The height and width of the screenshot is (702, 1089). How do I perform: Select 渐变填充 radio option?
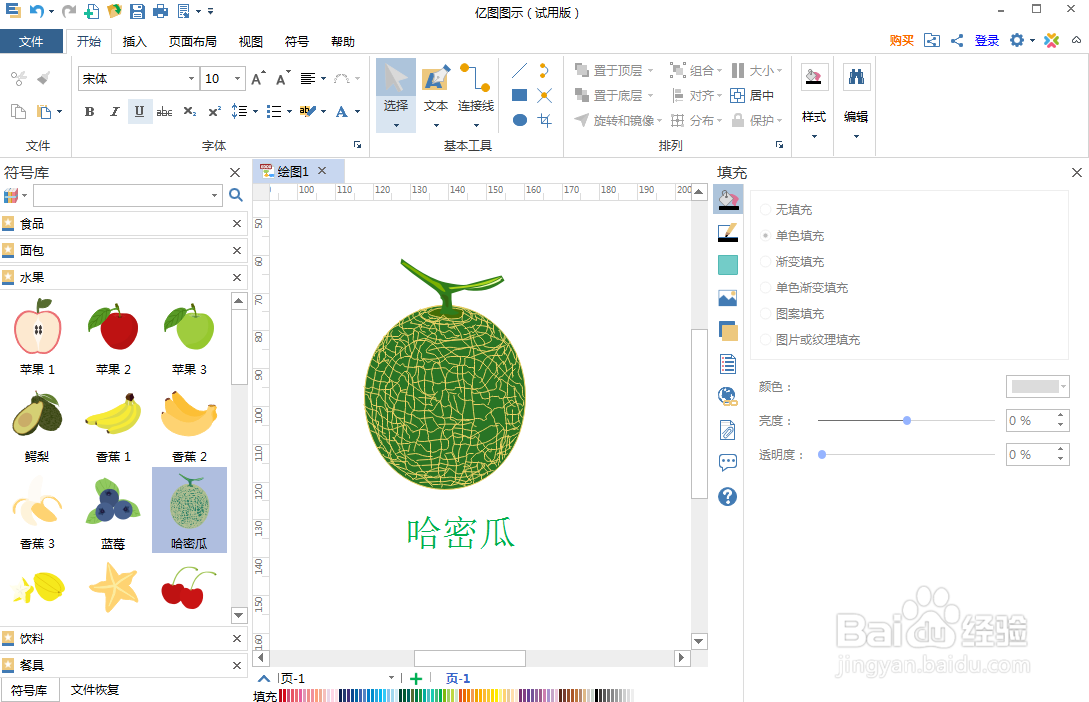[765, 261]
